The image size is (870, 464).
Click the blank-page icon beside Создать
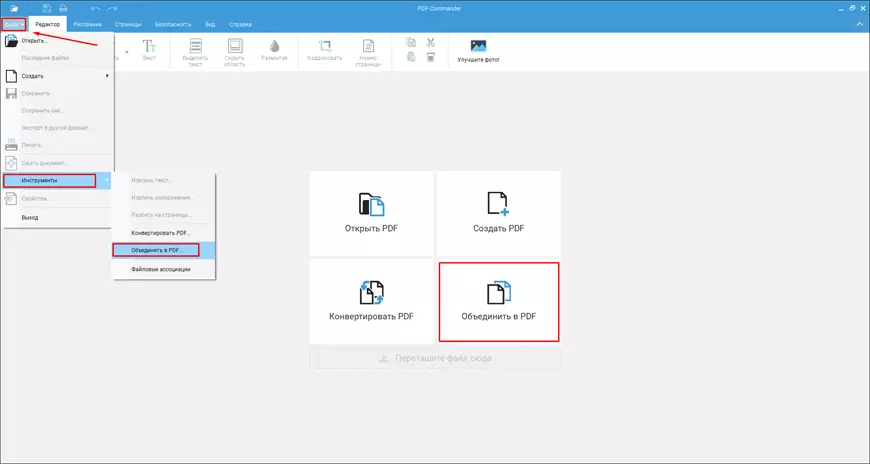click(11, 76)
